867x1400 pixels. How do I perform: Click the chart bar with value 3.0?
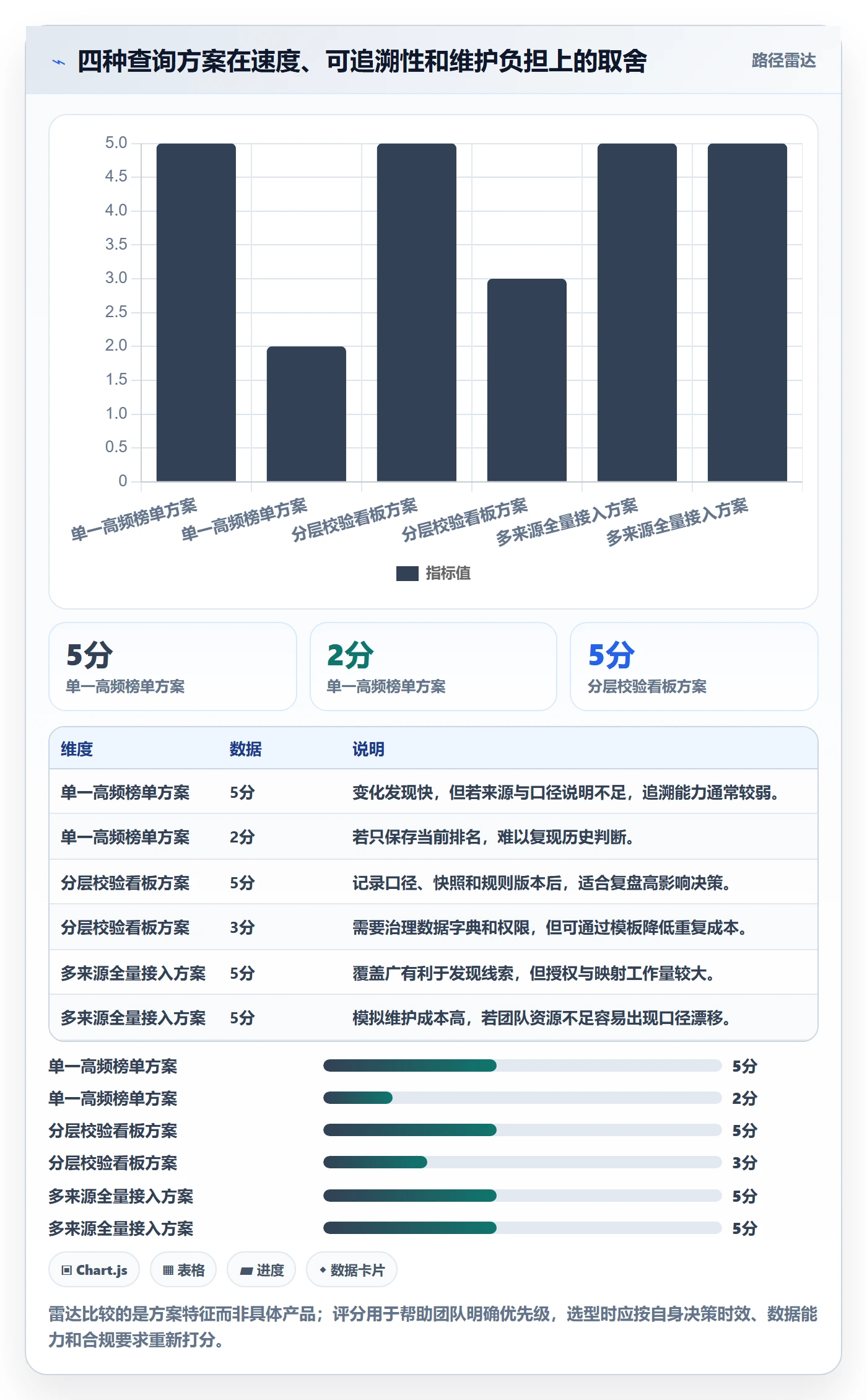point(527,380)
